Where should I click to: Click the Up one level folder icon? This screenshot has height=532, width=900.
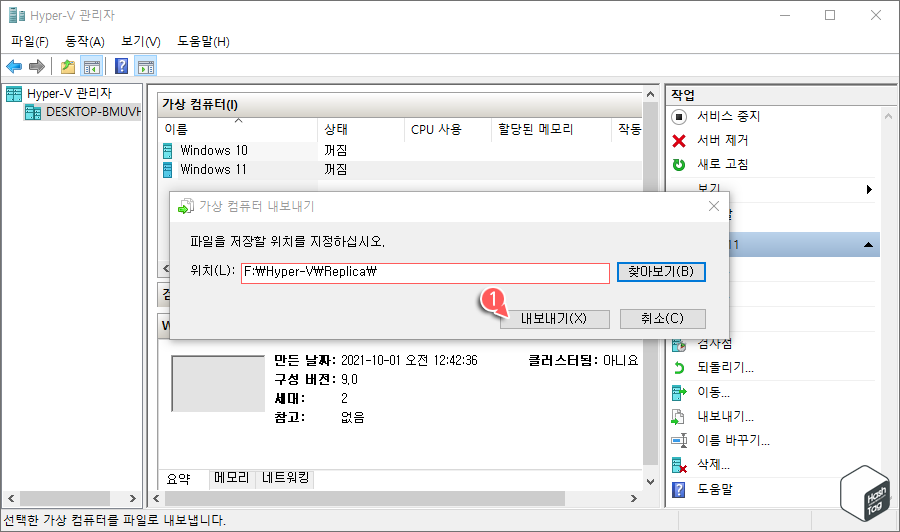(x=68, y=67)
